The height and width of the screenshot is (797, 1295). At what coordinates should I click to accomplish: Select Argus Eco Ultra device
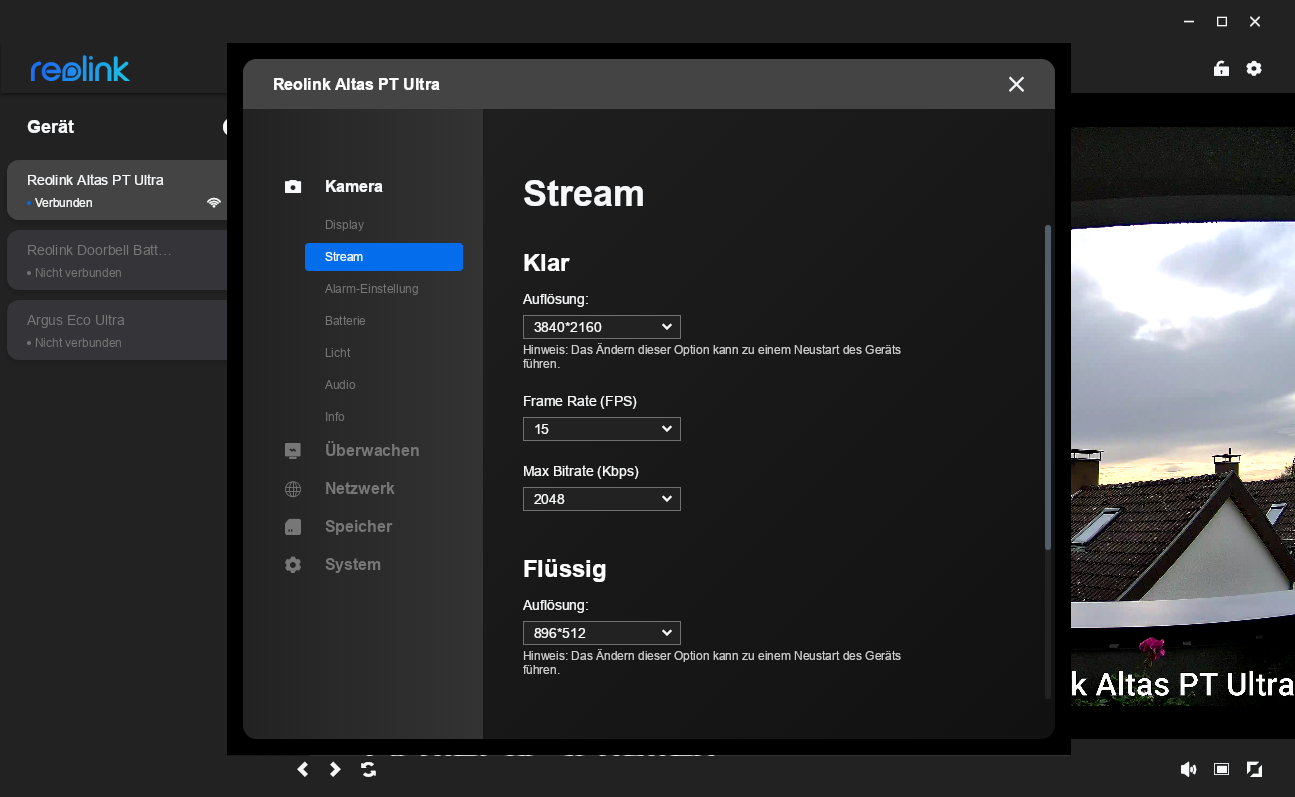pyautogui.click(x=117, y=330)
